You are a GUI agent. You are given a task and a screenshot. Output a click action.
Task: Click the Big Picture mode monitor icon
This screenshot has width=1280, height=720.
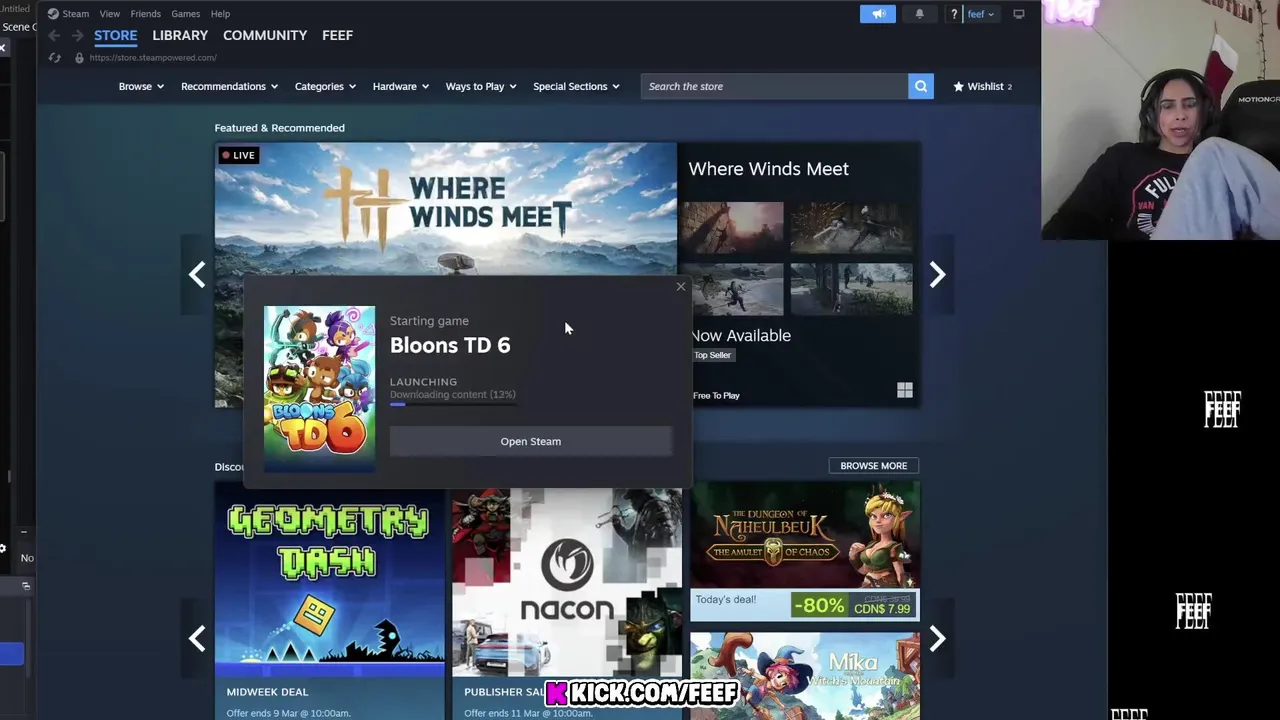click(x=1019, y=14)
